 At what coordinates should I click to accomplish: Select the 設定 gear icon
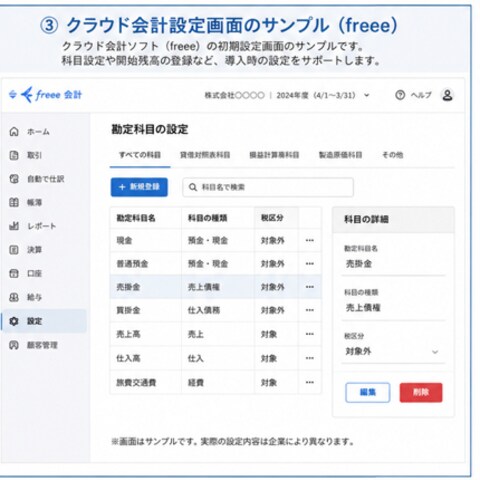(x=14, y=321)
